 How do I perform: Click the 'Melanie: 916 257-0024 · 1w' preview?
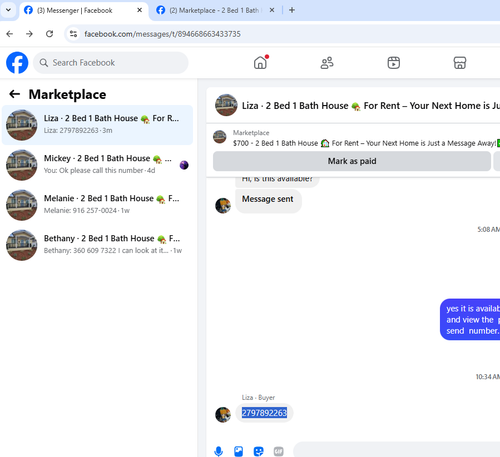pyautogui.click(x=87, y=210)
